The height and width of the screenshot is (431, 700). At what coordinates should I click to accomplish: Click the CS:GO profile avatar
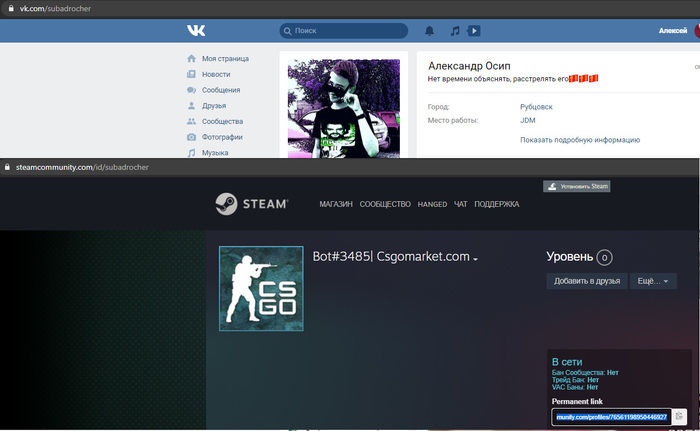pos(260,286)
